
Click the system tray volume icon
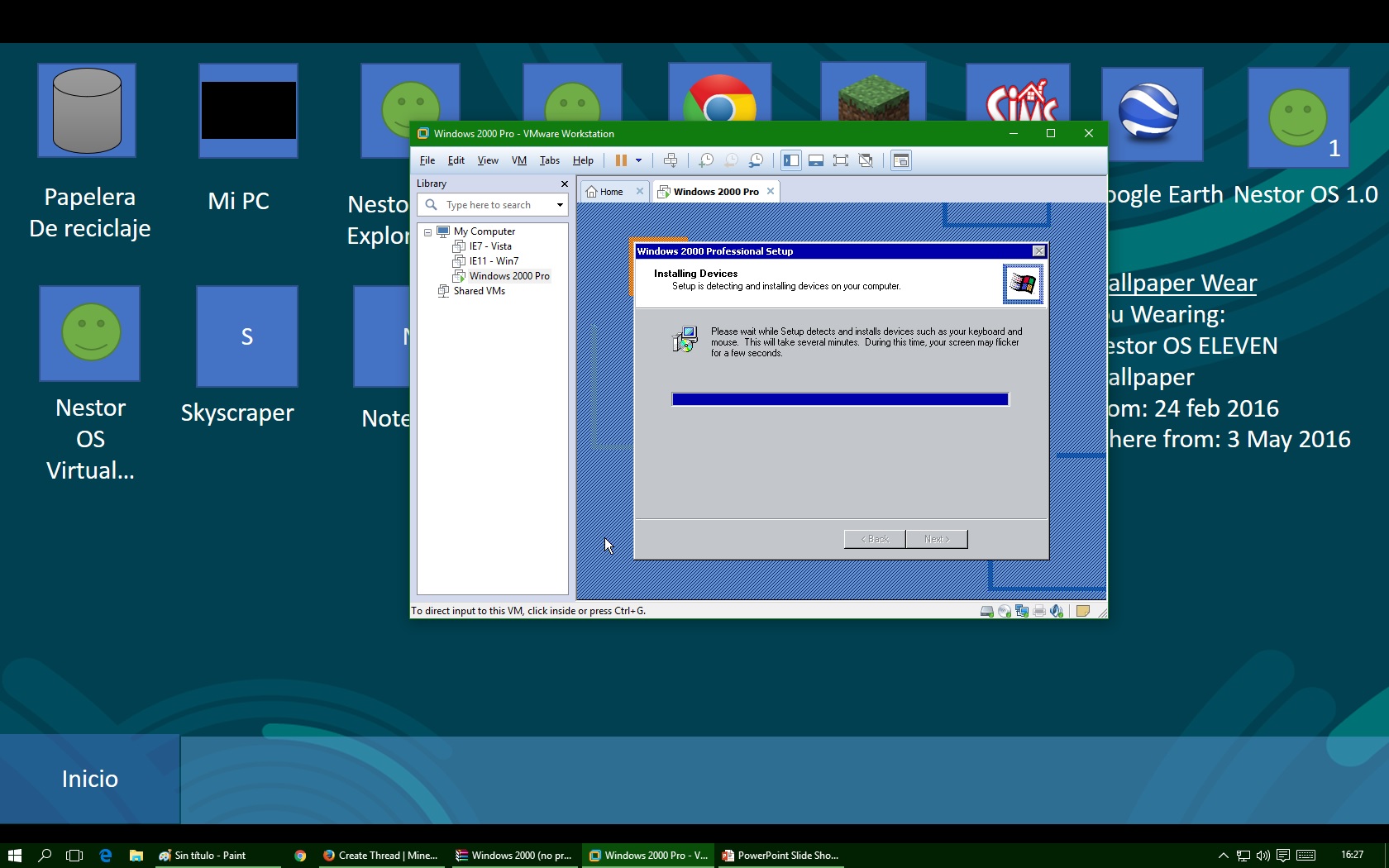(x=1263, y=856)
